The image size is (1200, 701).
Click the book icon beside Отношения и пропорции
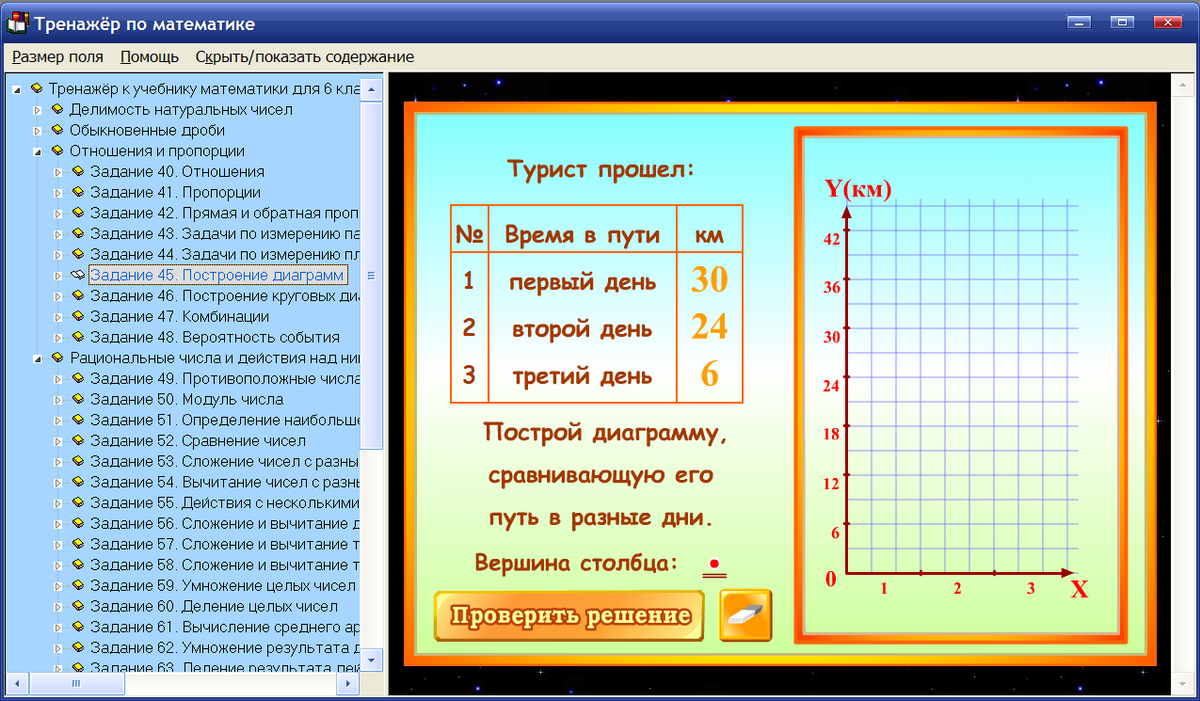point(60,151)
